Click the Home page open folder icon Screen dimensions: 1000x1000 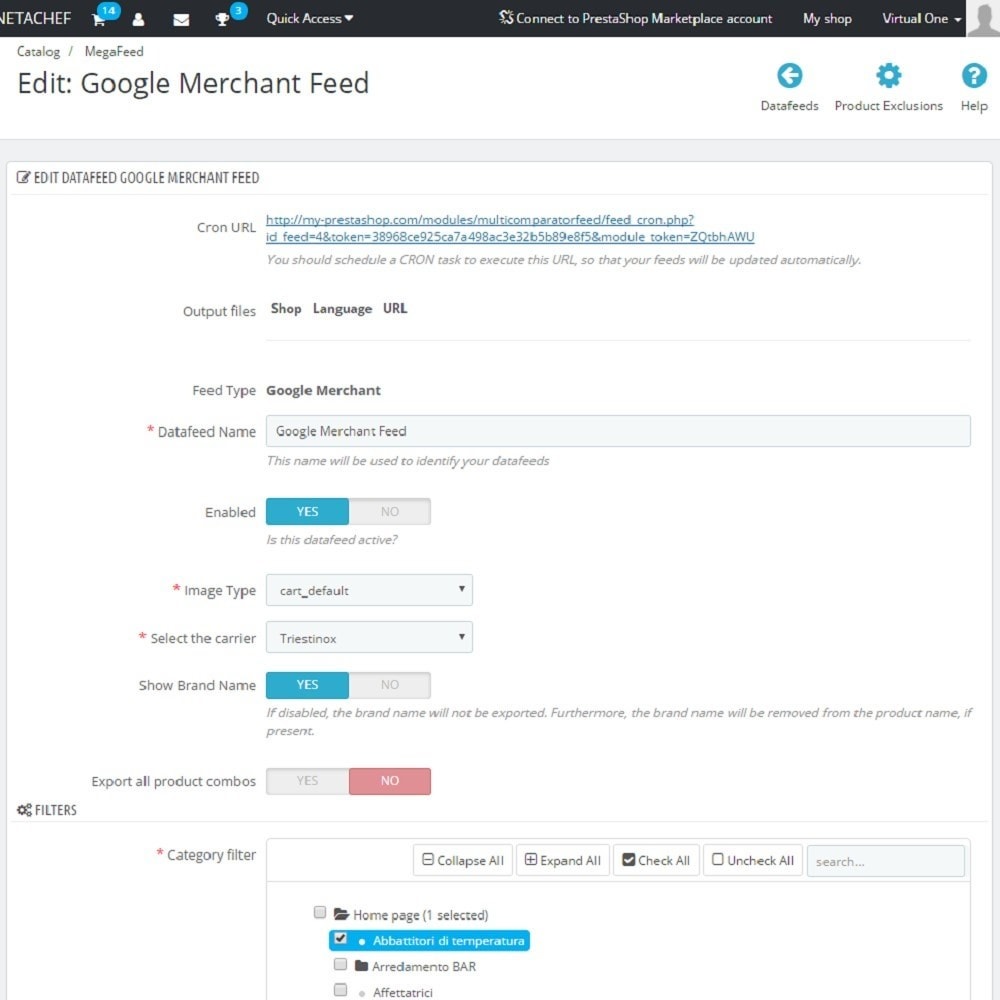coord(341,914)
